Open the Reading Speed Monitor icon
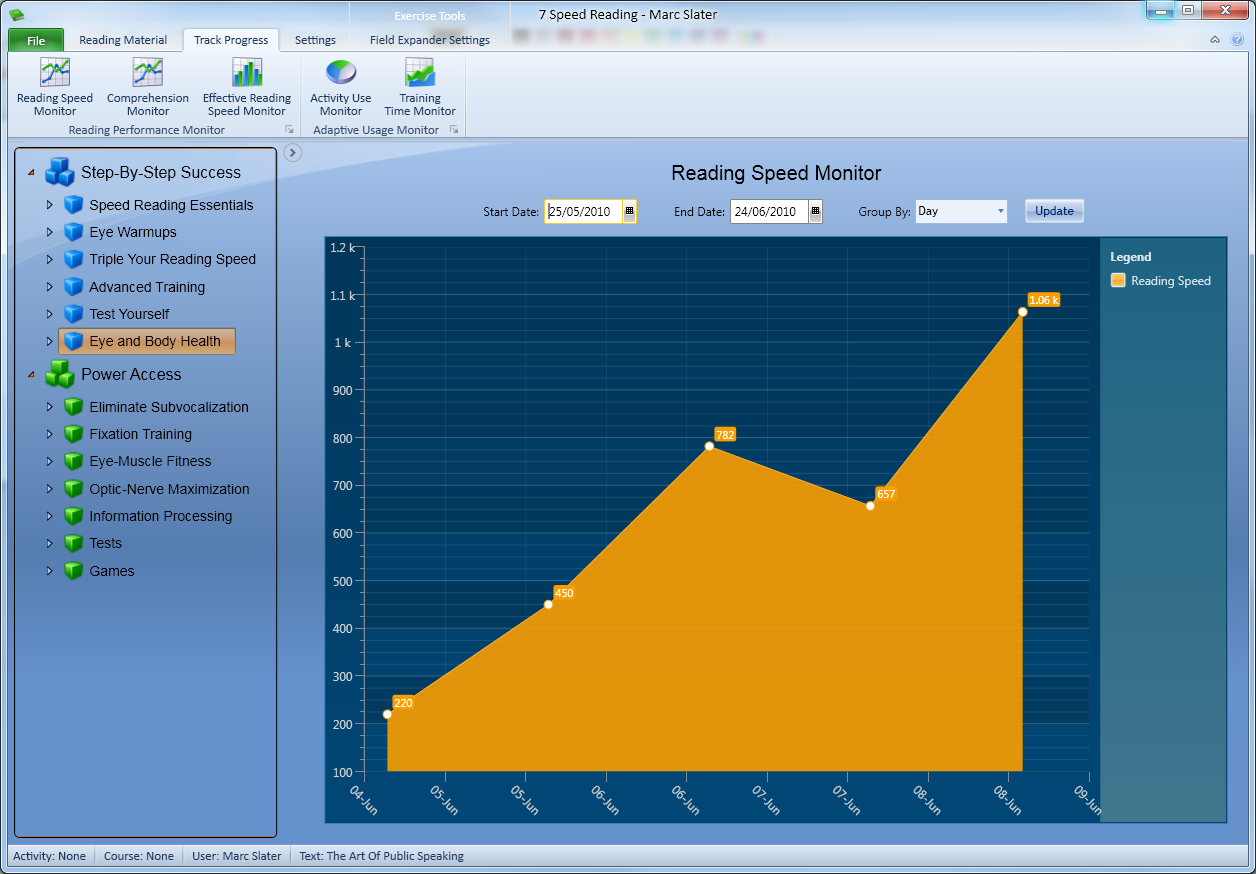This screenshot has height=874, width=1256. pos(54,75)
